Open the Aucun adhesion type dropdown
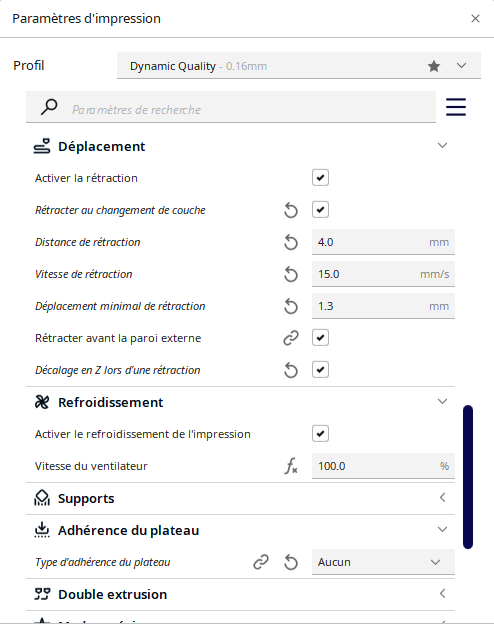This screenshot has height=625, width=494. coord(383,562)
